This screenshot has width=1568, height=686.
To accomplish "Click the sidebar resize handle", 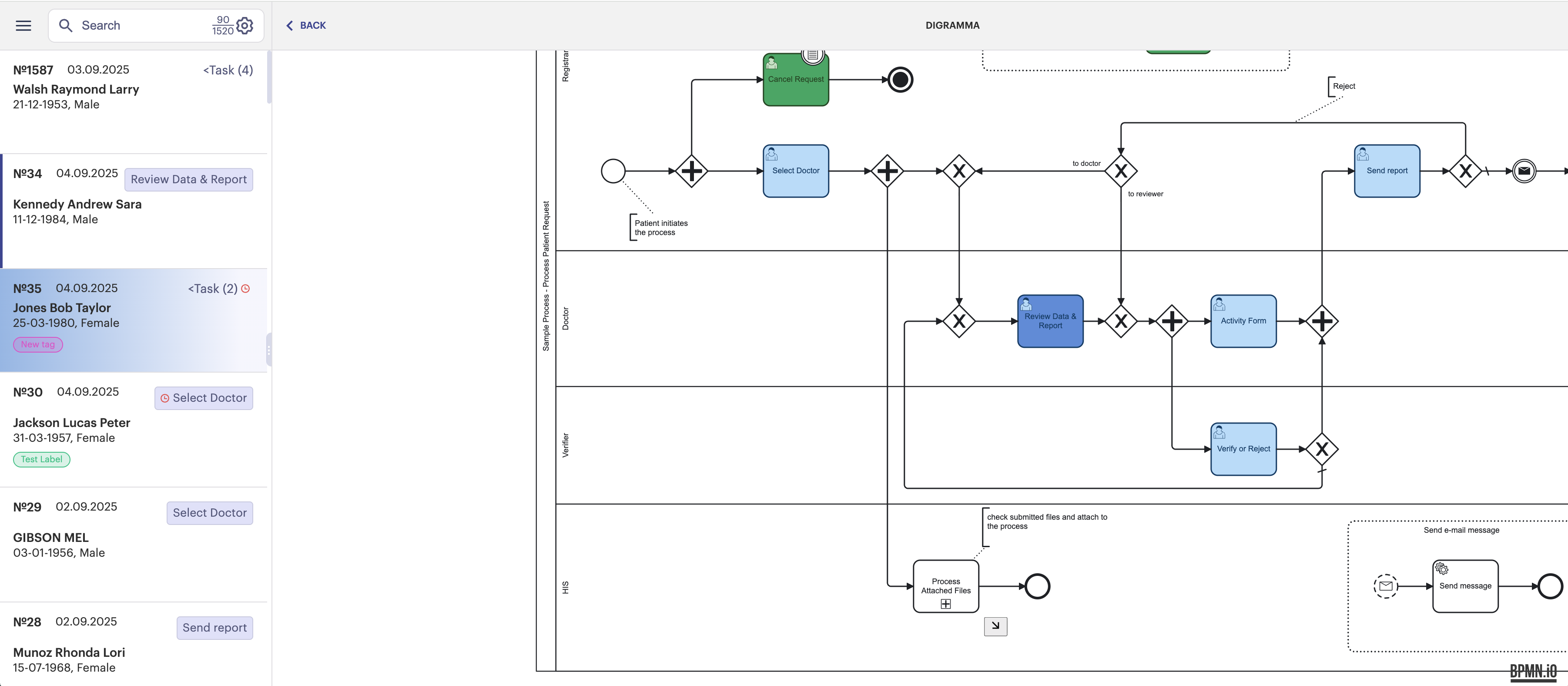I will click(268, 350).
